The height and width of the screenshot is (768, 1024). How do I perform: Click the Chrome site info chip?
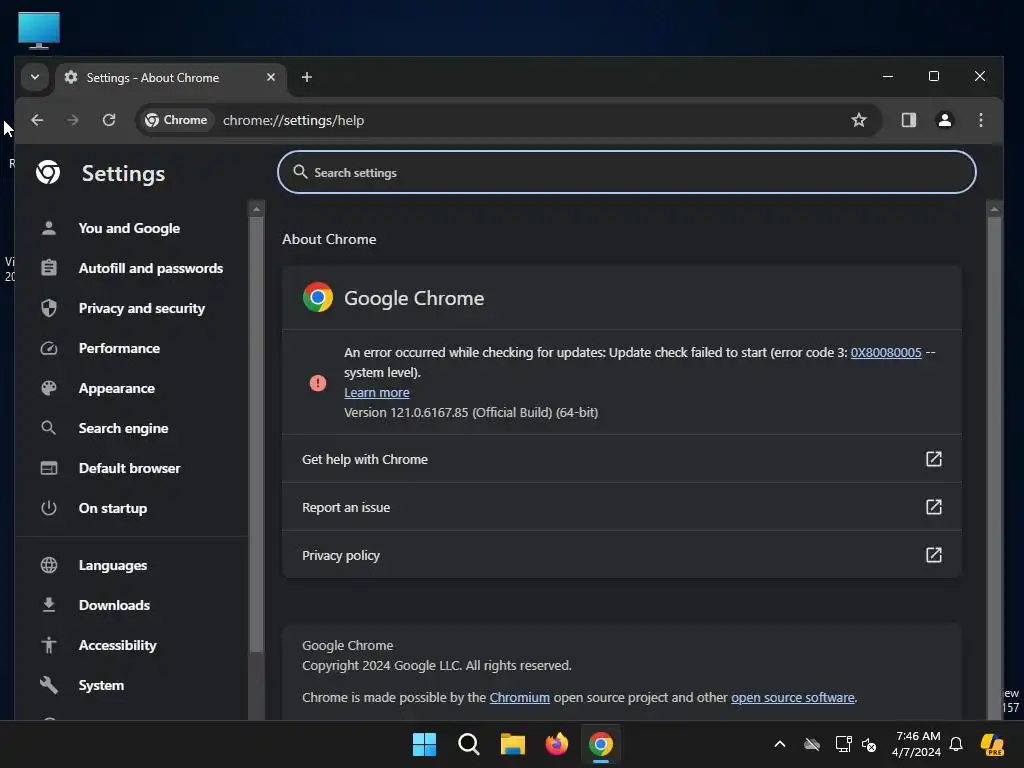[176, 120]
